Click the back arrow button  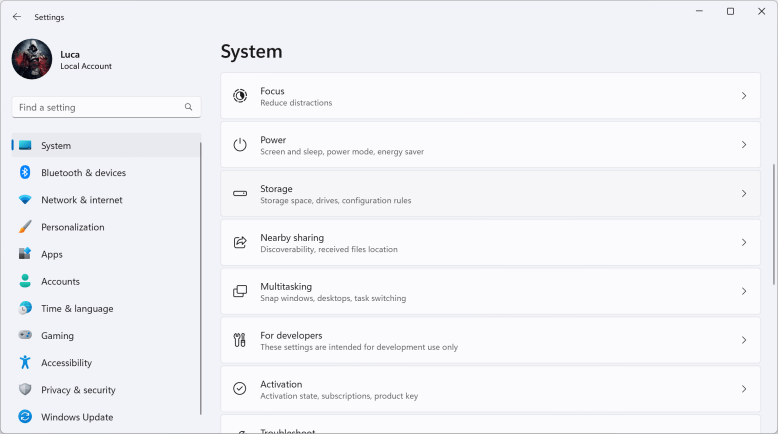pos(17,17)
